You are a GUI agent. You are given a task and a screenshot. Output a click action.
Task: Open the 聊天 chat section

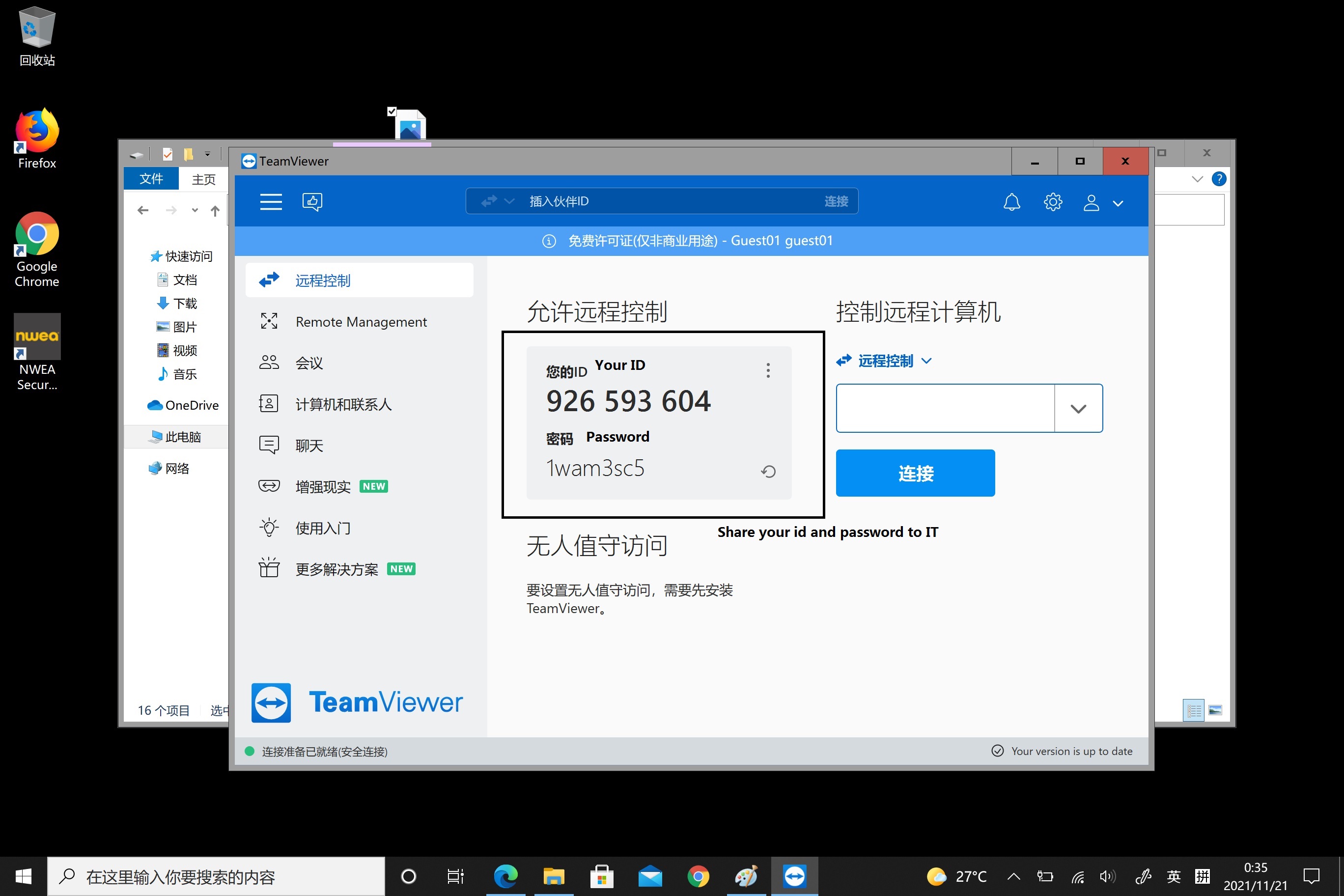[308, 445]
